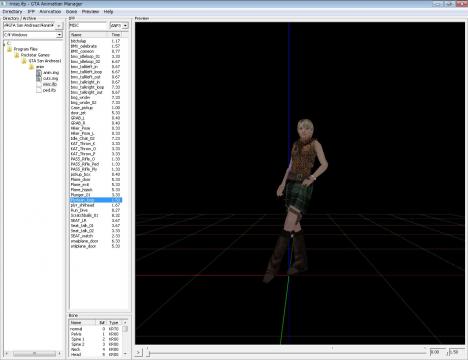Select the Case_pickup animation
Image resolution: width=468 pixels, height=360 pixels.
pyautogui.click(x=96, y=108)
